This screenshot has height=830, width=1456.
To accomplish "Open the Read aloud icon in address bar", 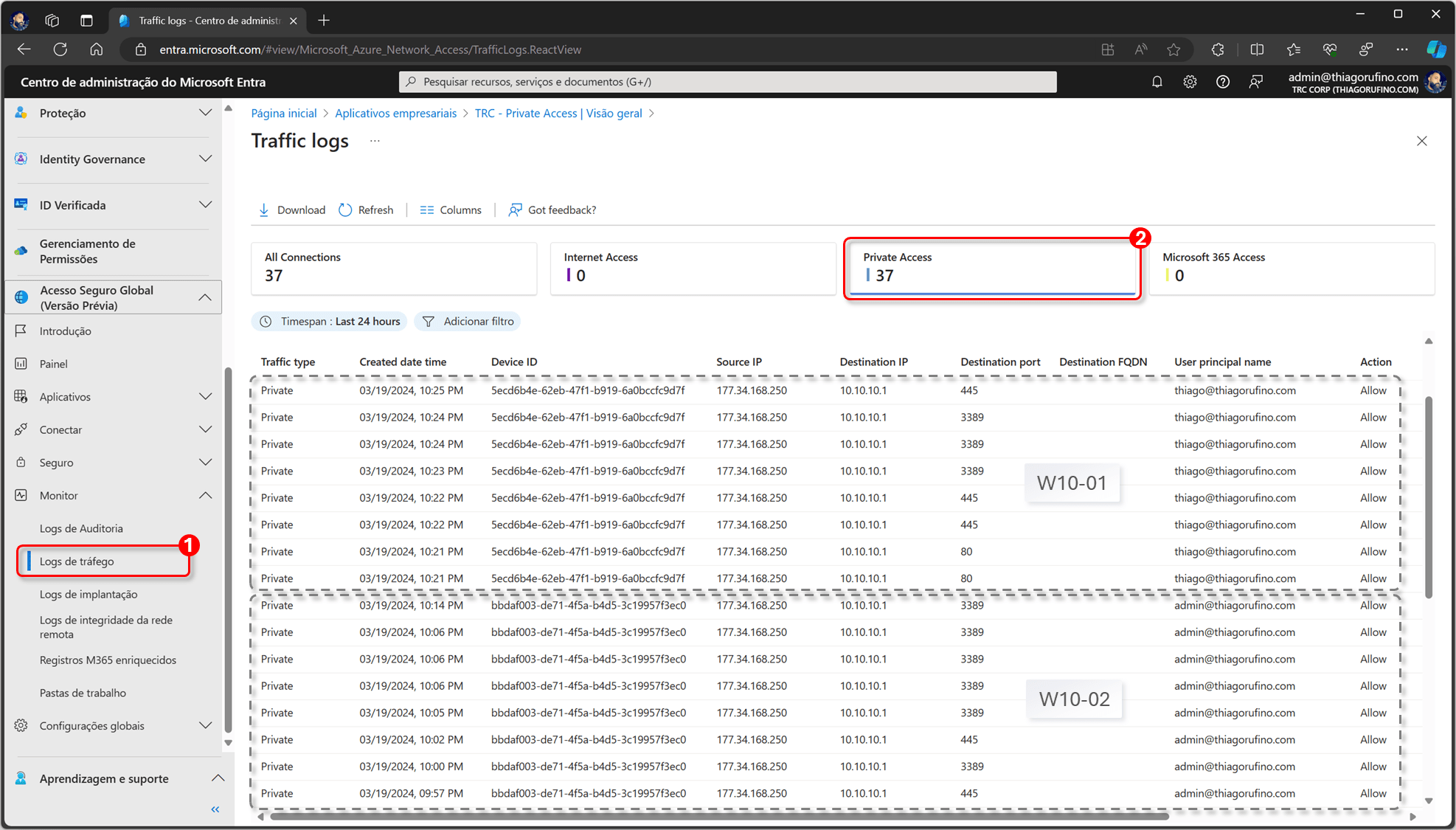I will tap(1140, 49).
